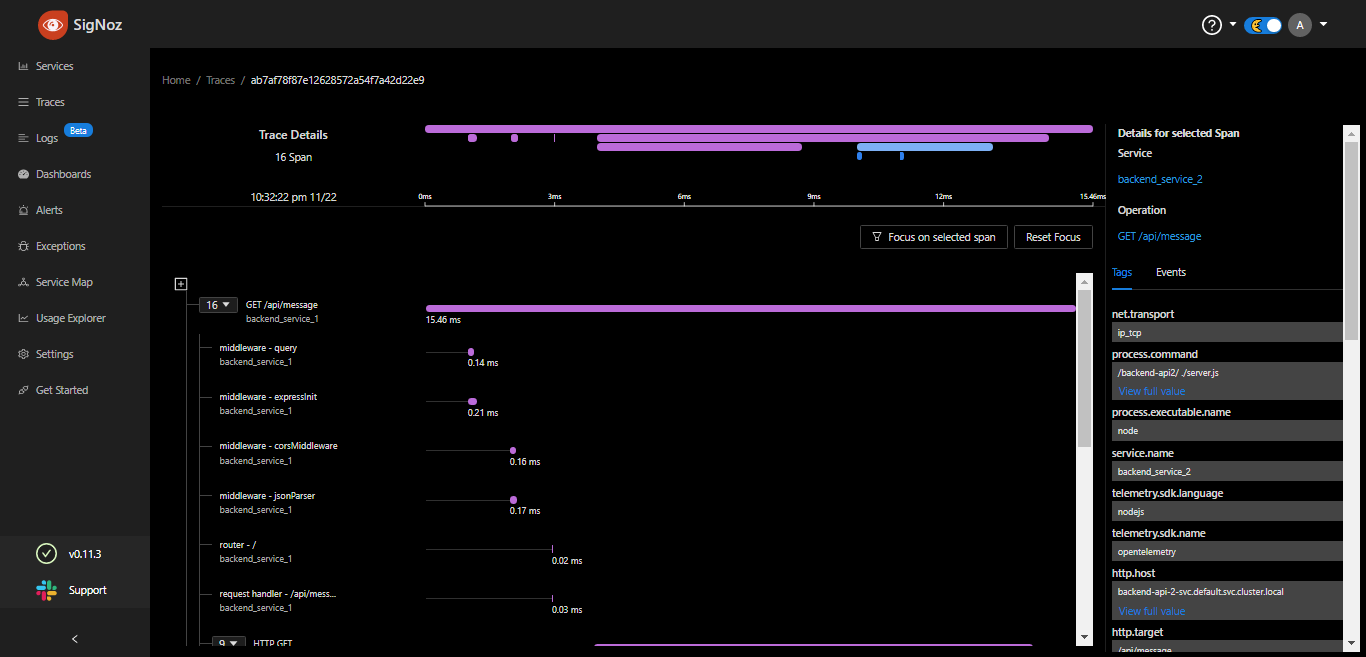
Task: Open the Services sidebar icon
Action: (23, 66)
